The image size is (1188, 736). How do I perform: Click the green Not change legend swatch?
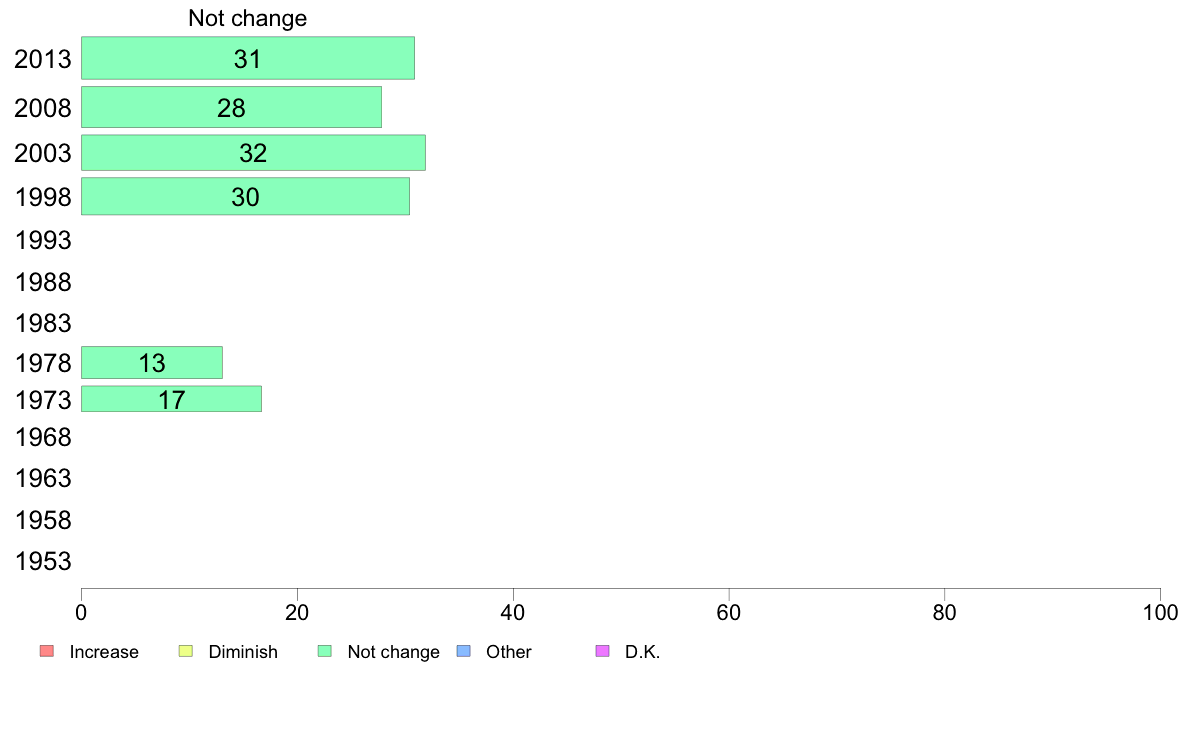pyautogui.click(x=325, y=651)
